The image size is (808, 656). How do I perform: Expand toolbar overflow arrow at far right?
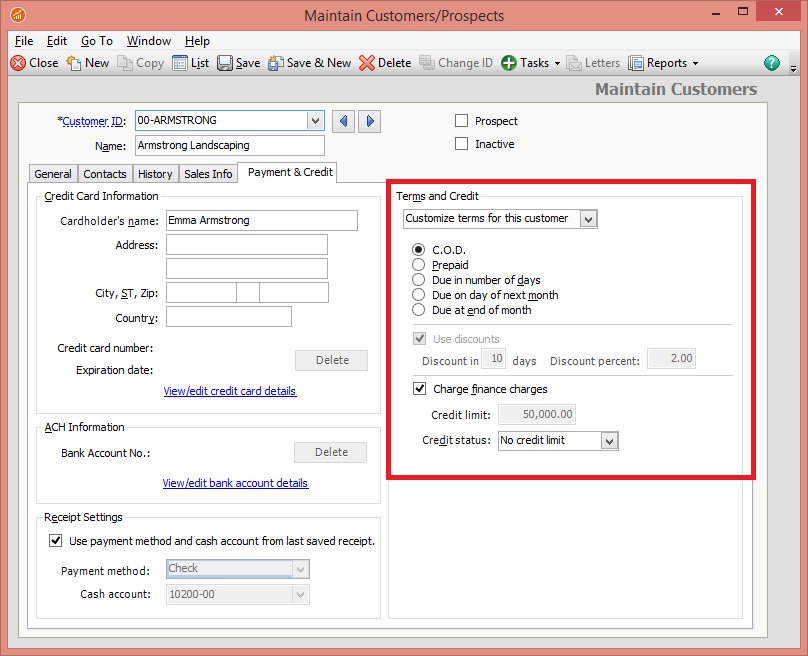tap(794, 68)
